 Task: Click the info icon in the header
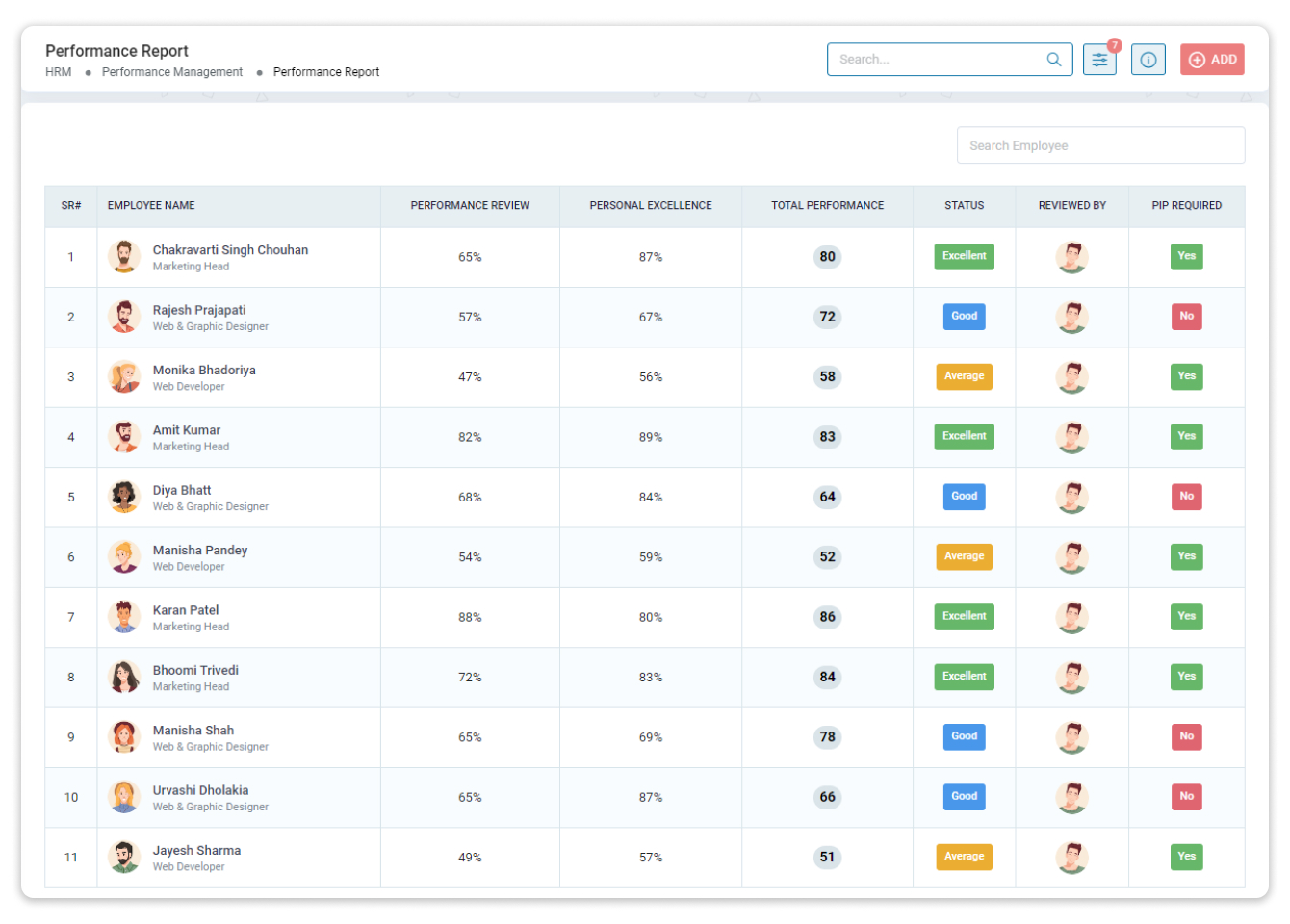tap(1148, 59)
